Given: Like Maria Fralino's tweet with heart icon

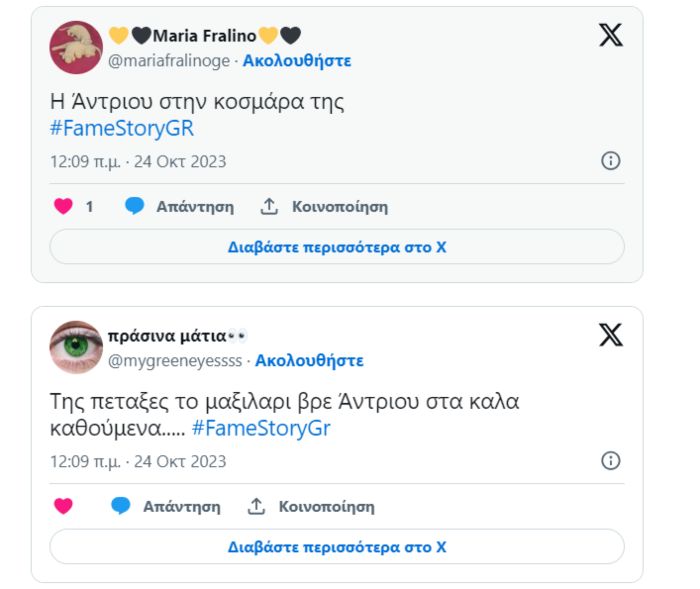Looking at the screenshot, I should (63, 206).
